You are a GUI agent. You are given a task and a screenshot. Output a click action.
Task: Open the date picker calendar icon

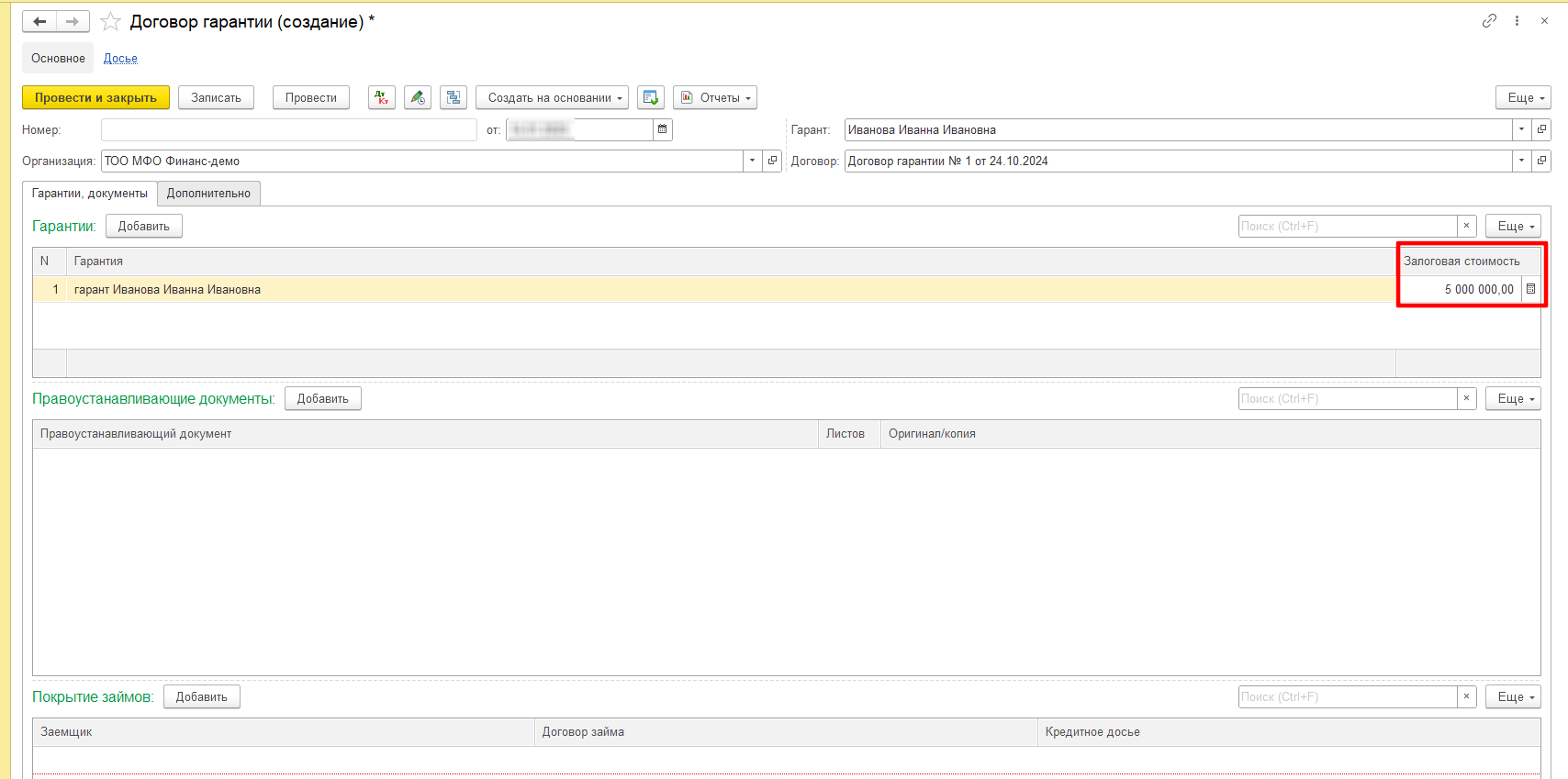click(663, 129)
